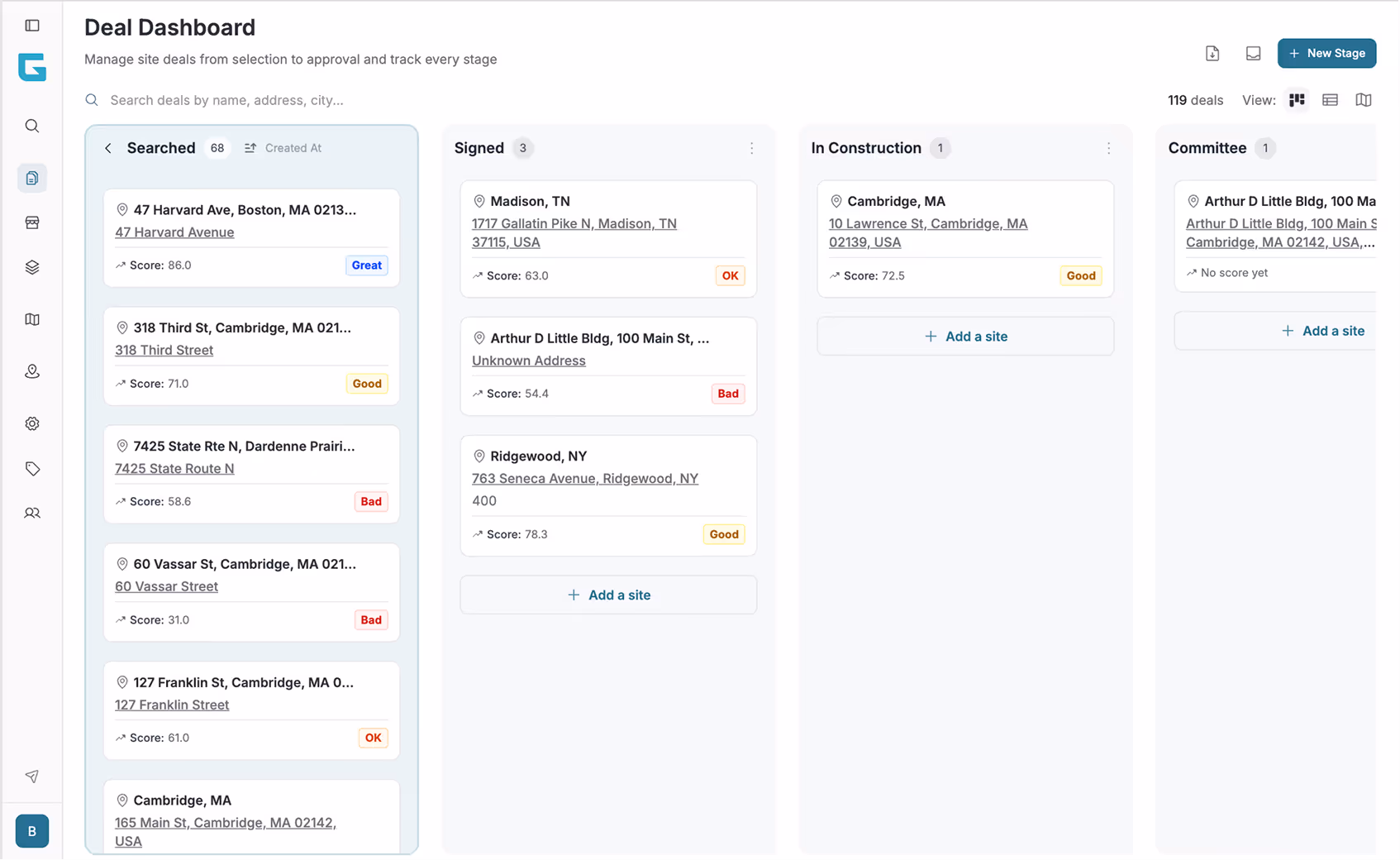The height and width of the screenshot is (860, 1400).
Task: Collapse the Searched column
Action: [108, 148]
